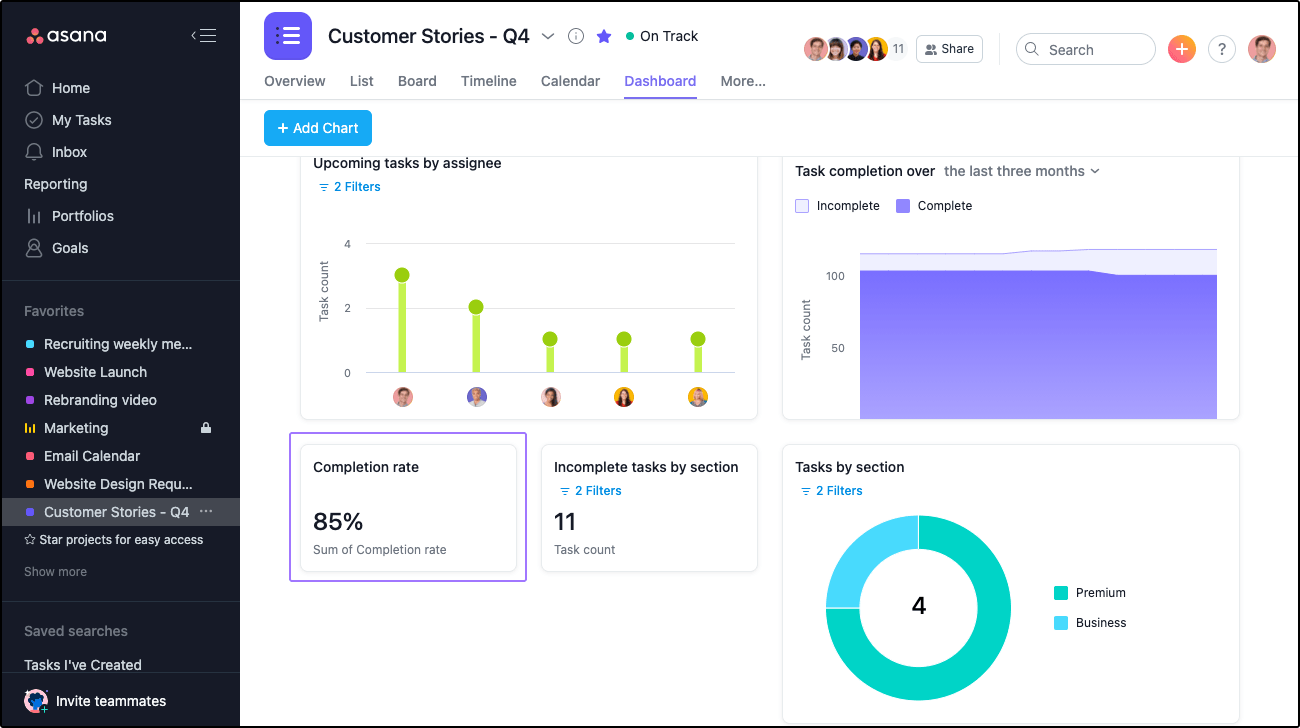
Task: Open the Goals icon in sidebar
Action: click(x=35, y=248)
